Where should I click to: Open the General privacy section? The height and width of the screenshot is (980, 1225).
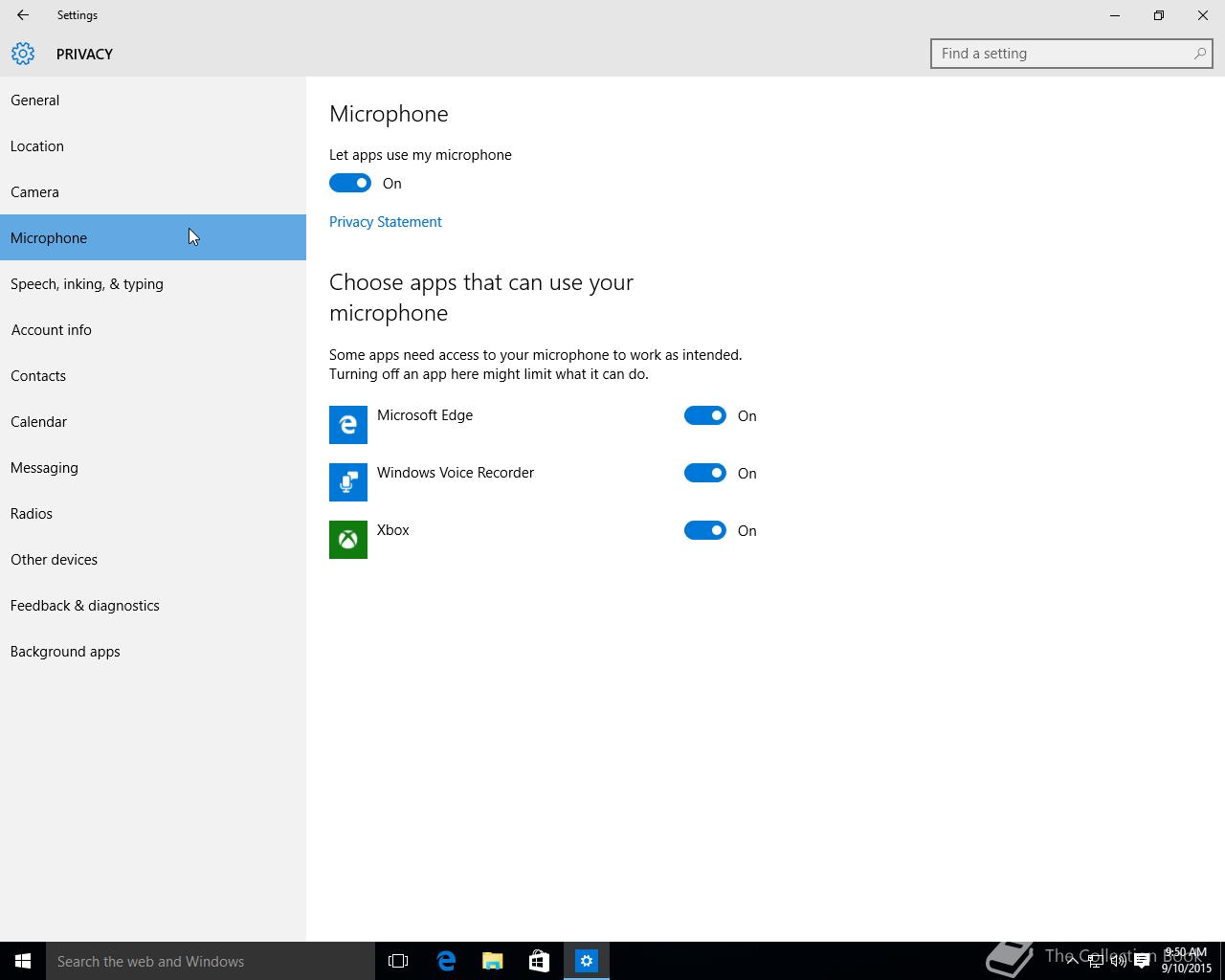[153, 100]
